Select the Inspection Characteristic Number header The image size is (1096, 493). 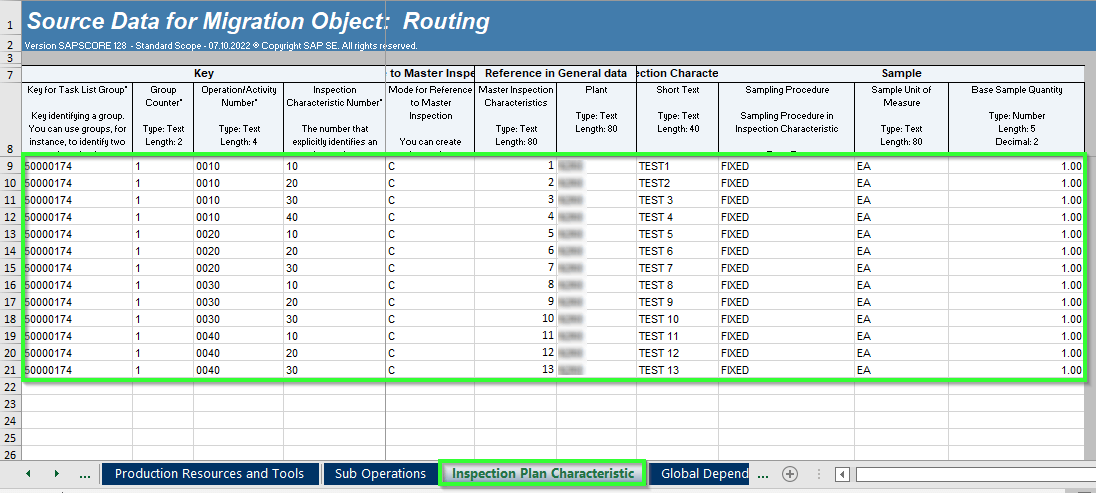(x=334, y=117)
